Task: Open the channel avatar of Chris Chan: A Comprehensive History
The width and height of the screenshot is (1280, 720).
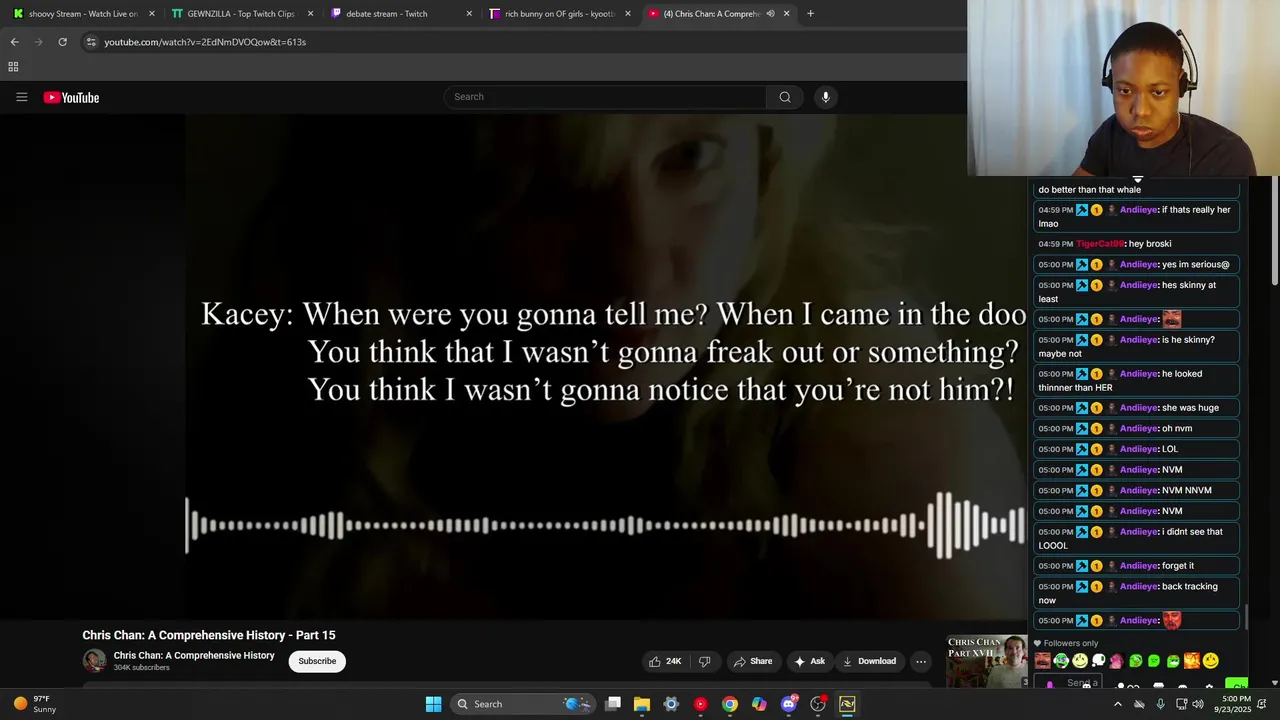Action: tap(94, 661)
